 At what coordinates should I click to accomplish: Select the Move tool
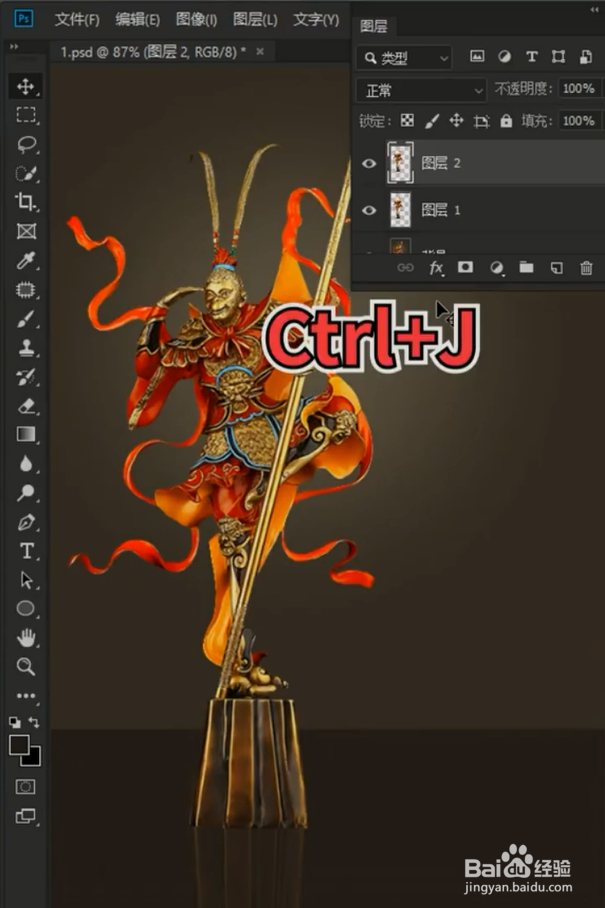[x=25, y=86]
